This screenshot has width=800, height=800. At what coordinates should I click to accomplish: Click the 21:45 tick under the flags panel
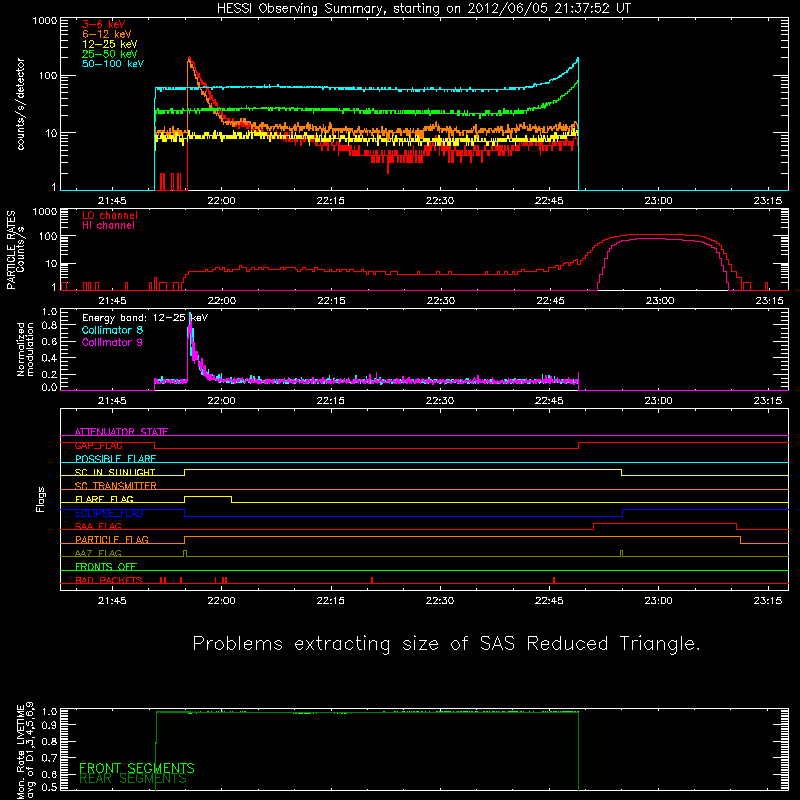(112, 601)
